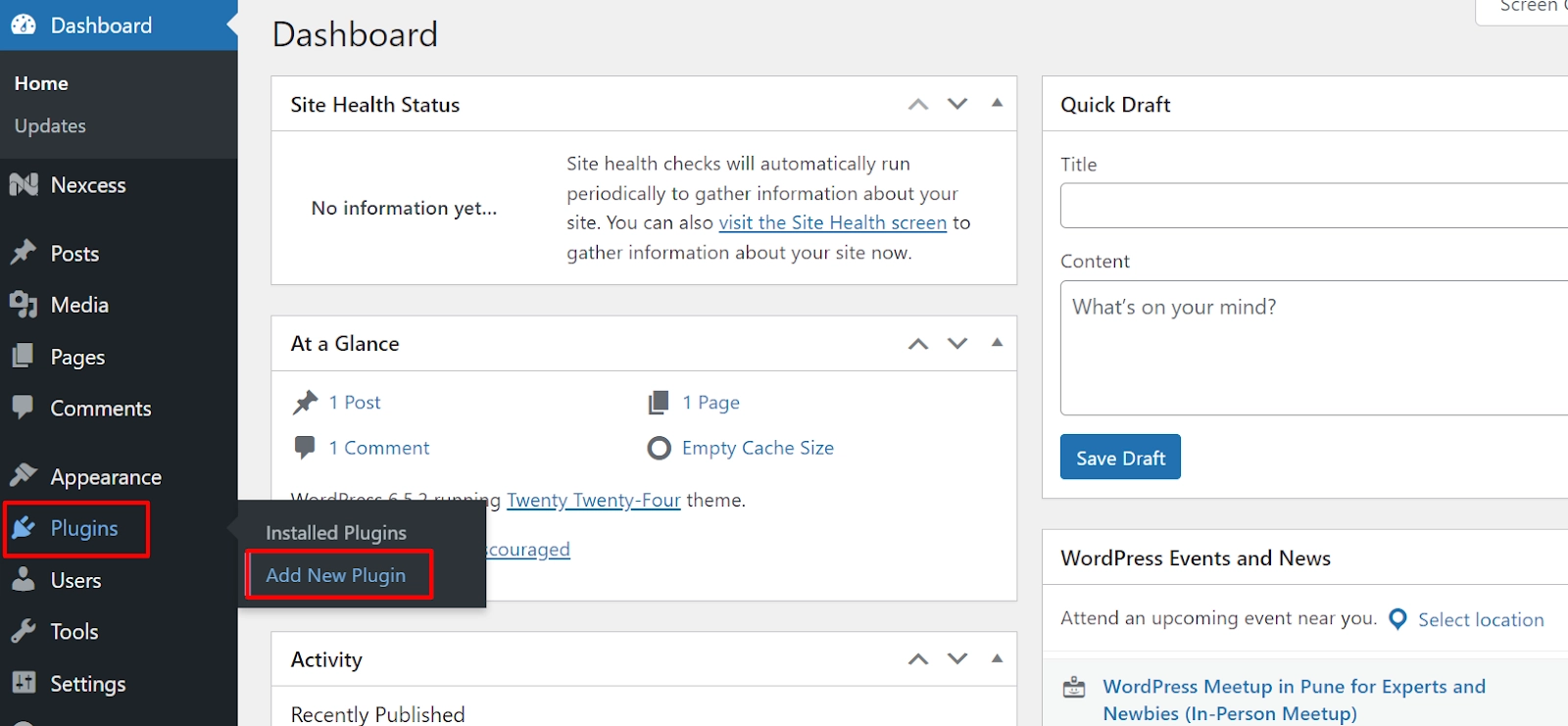Open Dashboard in the sidebar menu
The image size is (1568, 726).
tap(119, 25)
